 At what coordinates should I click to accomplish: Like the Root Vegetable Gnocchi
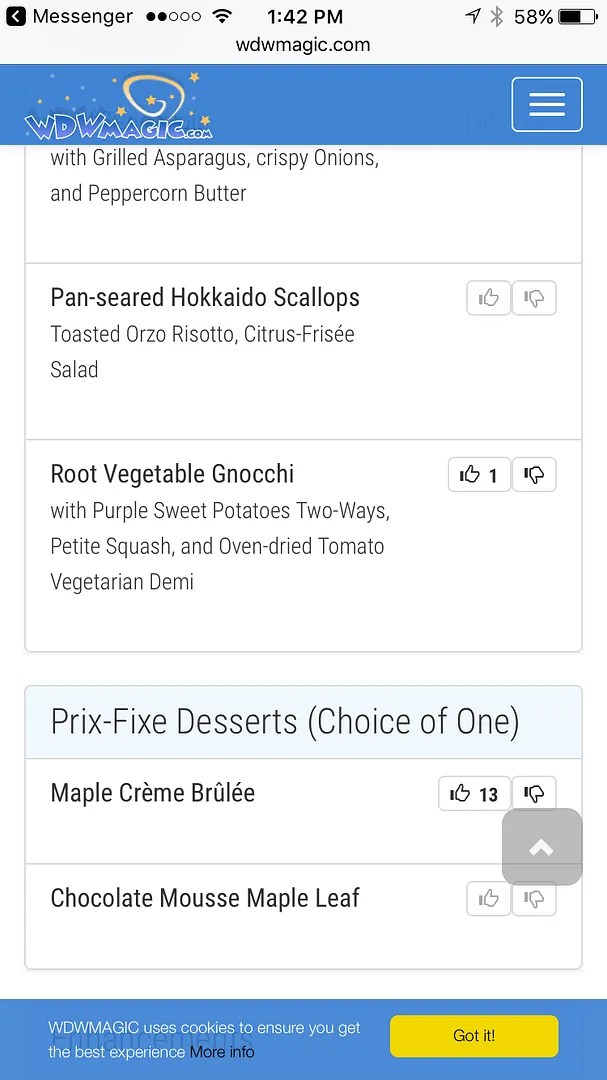pos(479,475)
